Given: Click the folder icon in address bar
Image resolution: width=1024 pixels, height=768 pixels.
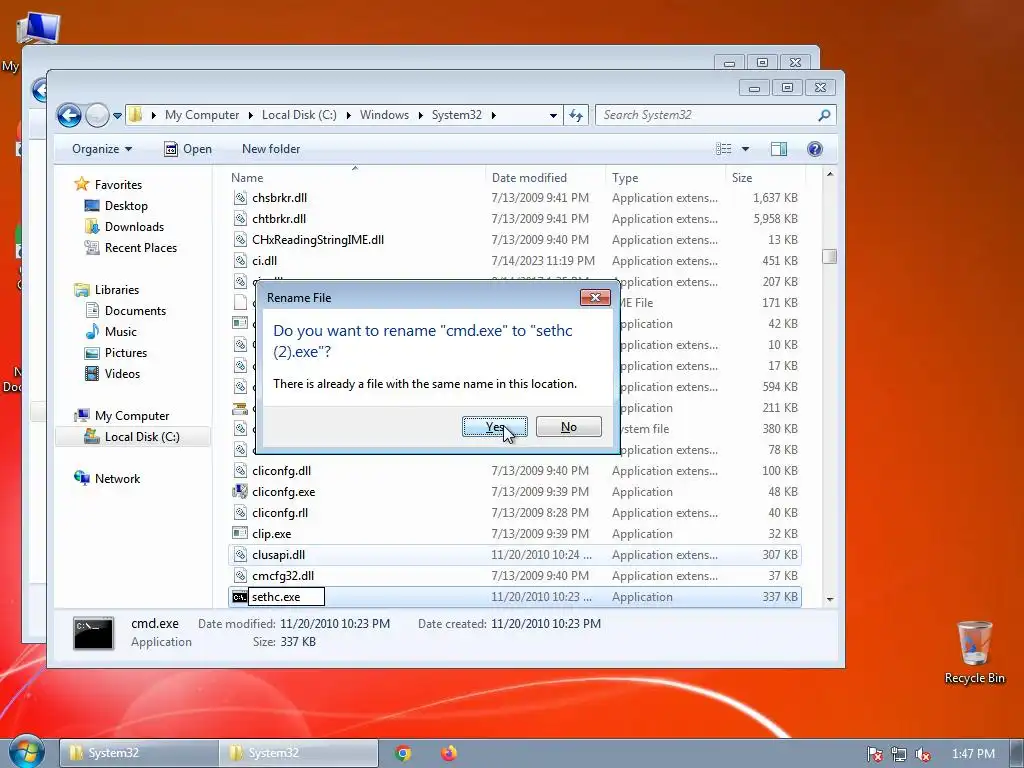Looking at the screenshot, I should pyautogui.click(x=135, y=115).
